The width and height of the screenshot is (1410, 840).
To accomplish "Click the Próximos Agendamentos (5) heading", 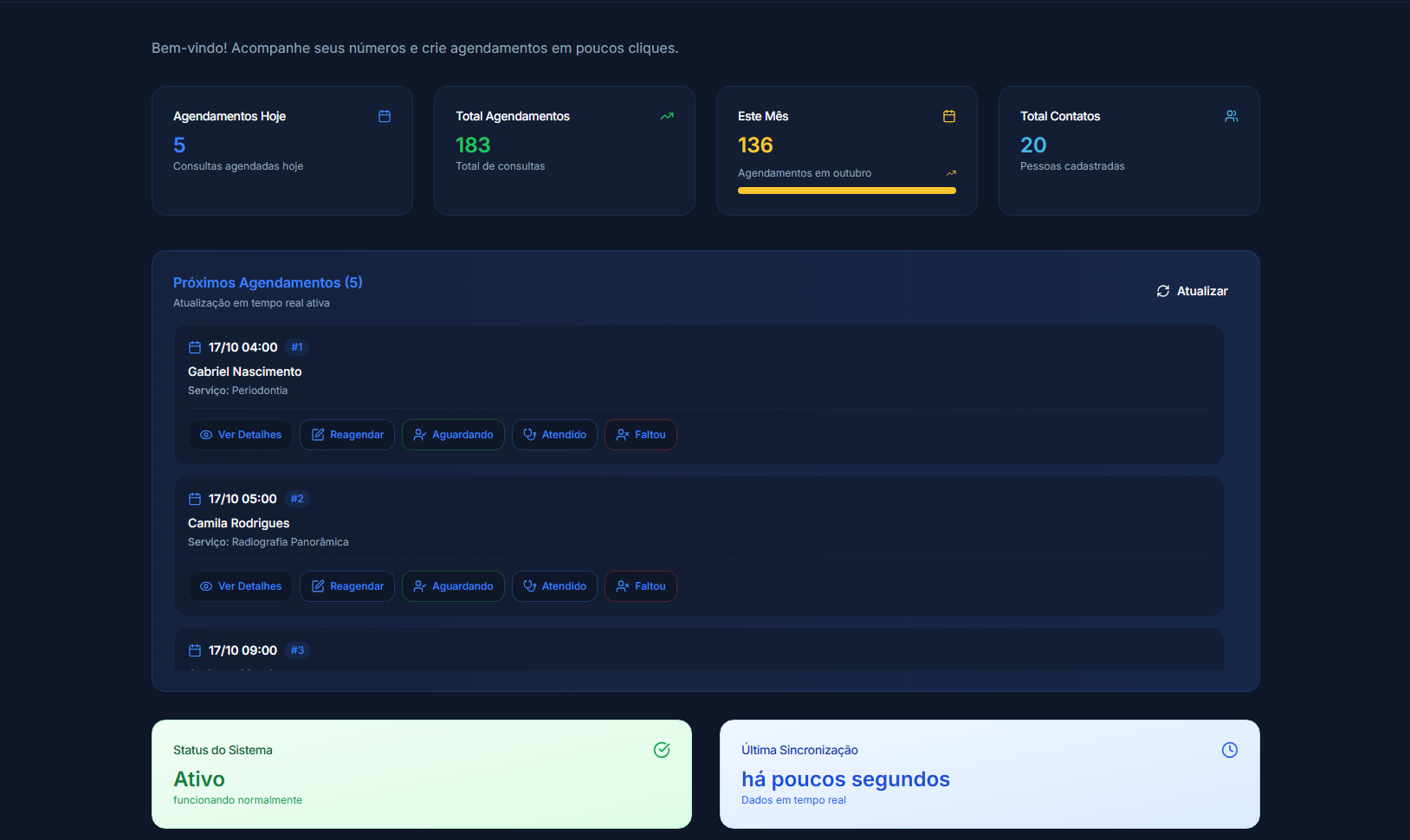I will point(268,282).
